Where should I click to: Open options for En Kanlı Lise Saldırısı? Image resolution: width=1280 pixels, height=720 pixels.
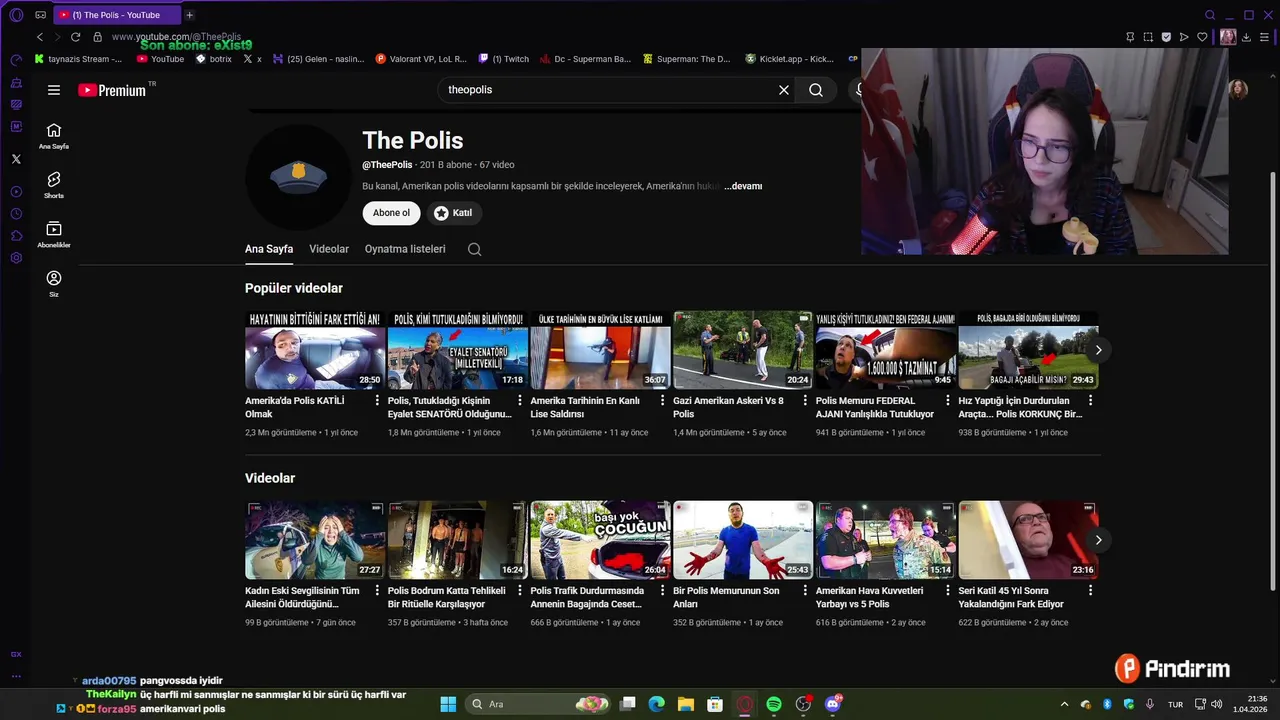[662, 401]
